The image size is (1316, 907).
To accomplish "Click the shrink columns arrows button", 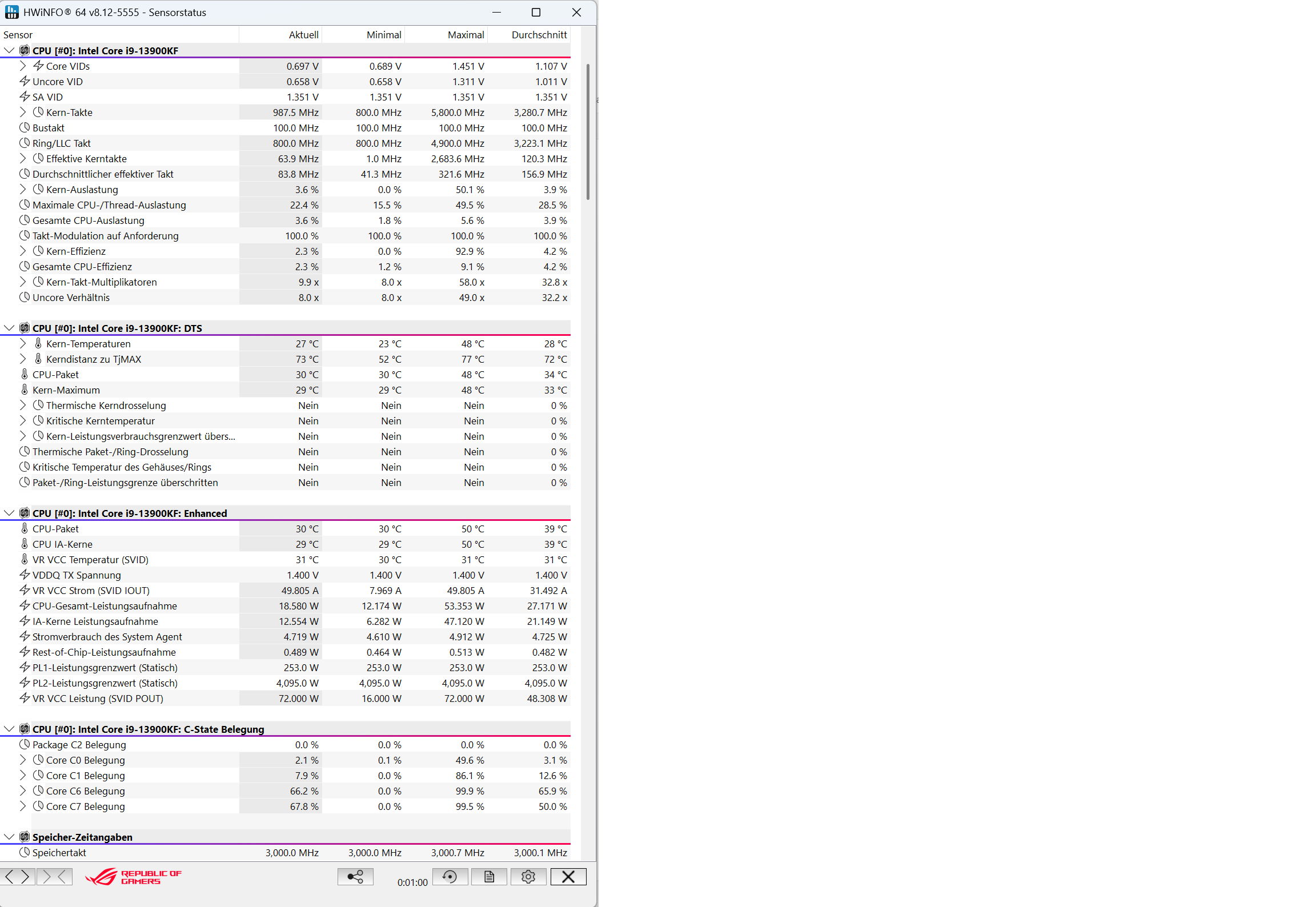I will (54, 877).
